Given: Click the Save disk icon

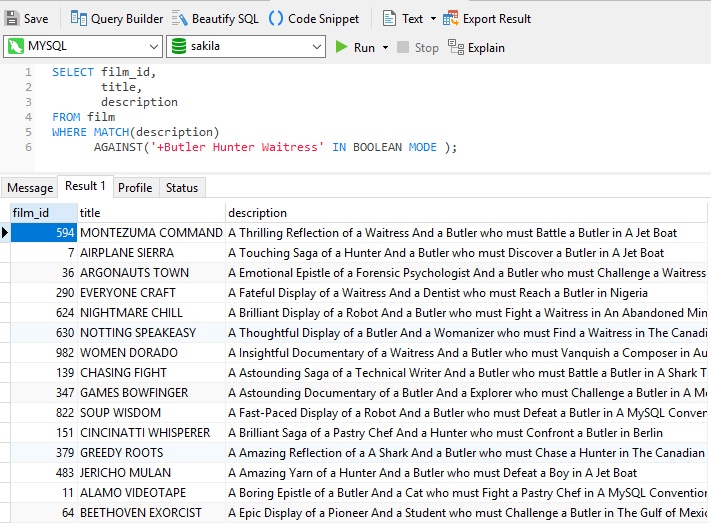Looking at the screenshot, I should pyautogui.click(x=12, y=19).
